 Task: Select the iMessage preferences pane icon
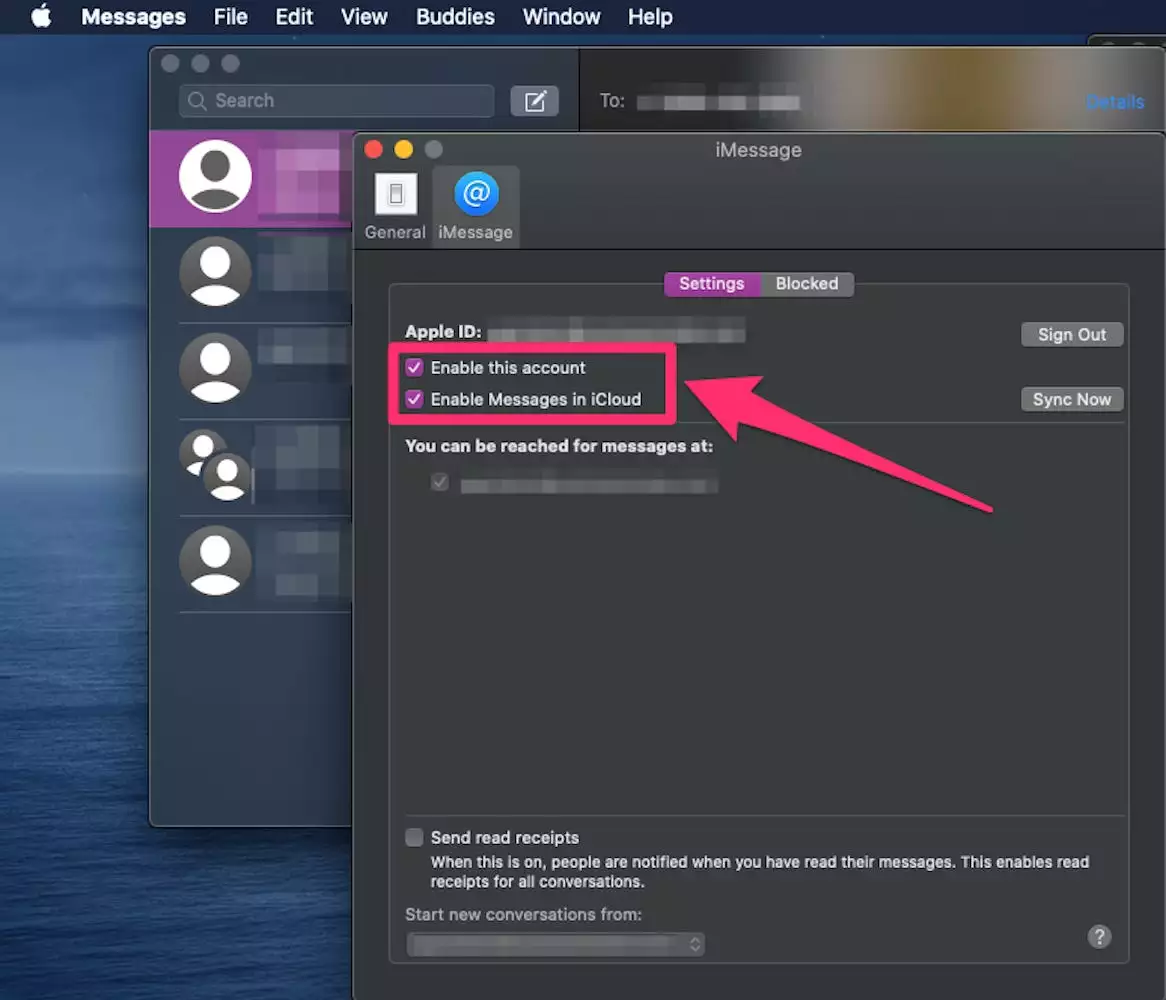point(475,207)
